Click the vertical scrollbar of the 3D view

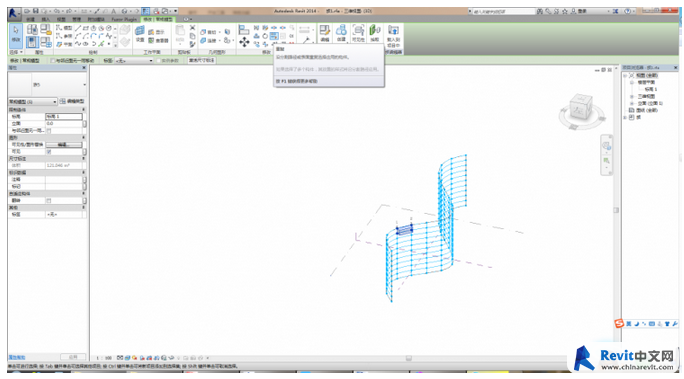616,210
